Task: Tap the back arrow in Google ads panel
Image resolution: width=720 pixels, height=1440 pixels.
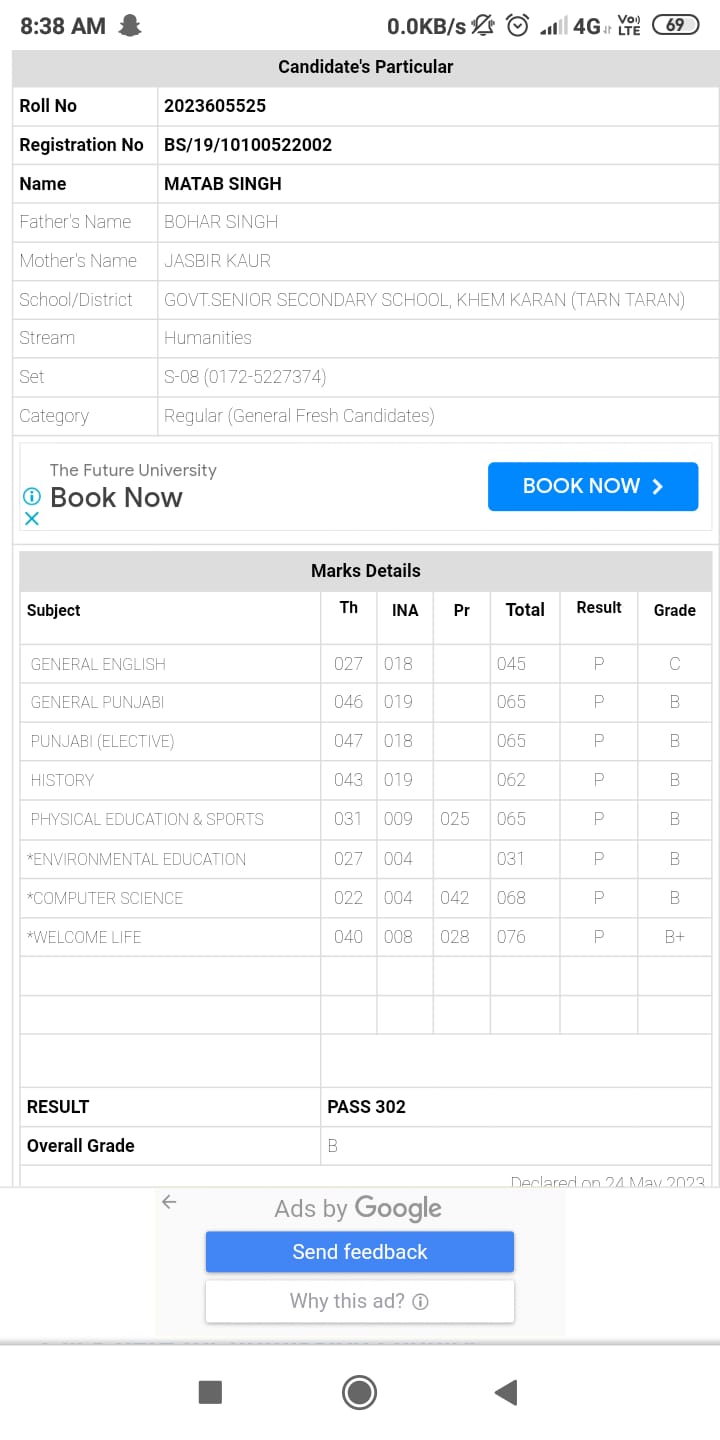Action: [x=169, y=1202]
